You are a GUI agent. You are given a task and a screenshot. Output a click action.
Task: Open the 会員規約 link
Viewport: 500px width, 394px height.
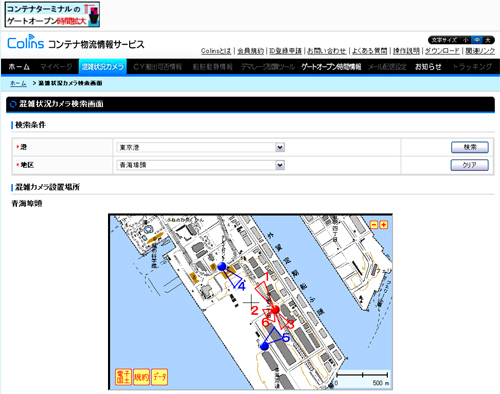tap(250, 51)
